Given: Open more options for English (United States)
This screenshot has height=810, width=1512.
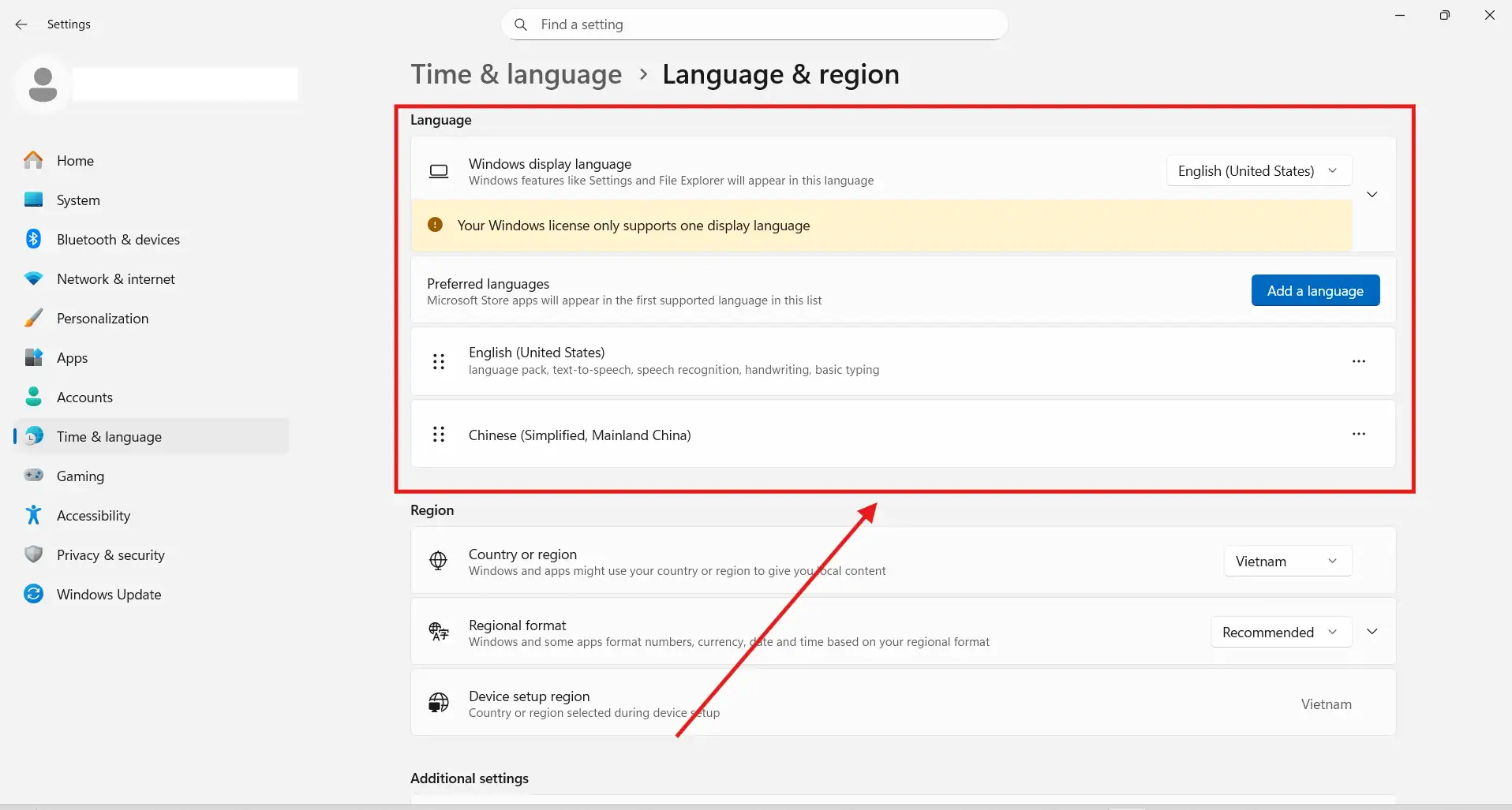Looking at the screenshot, I should pos(1358,361).
